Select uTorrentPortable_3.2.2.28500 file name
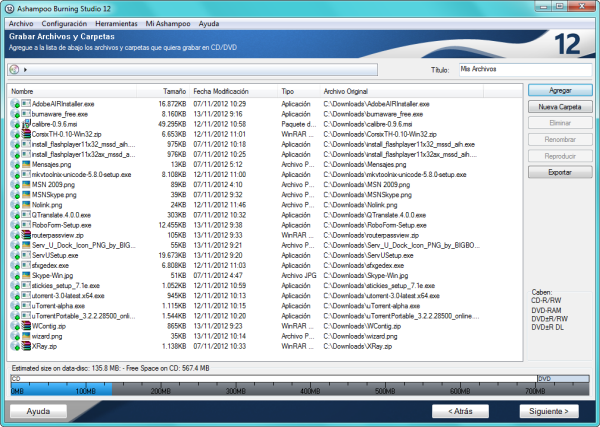Viewport: 600px width, 427px height. (x=83, y=316)
